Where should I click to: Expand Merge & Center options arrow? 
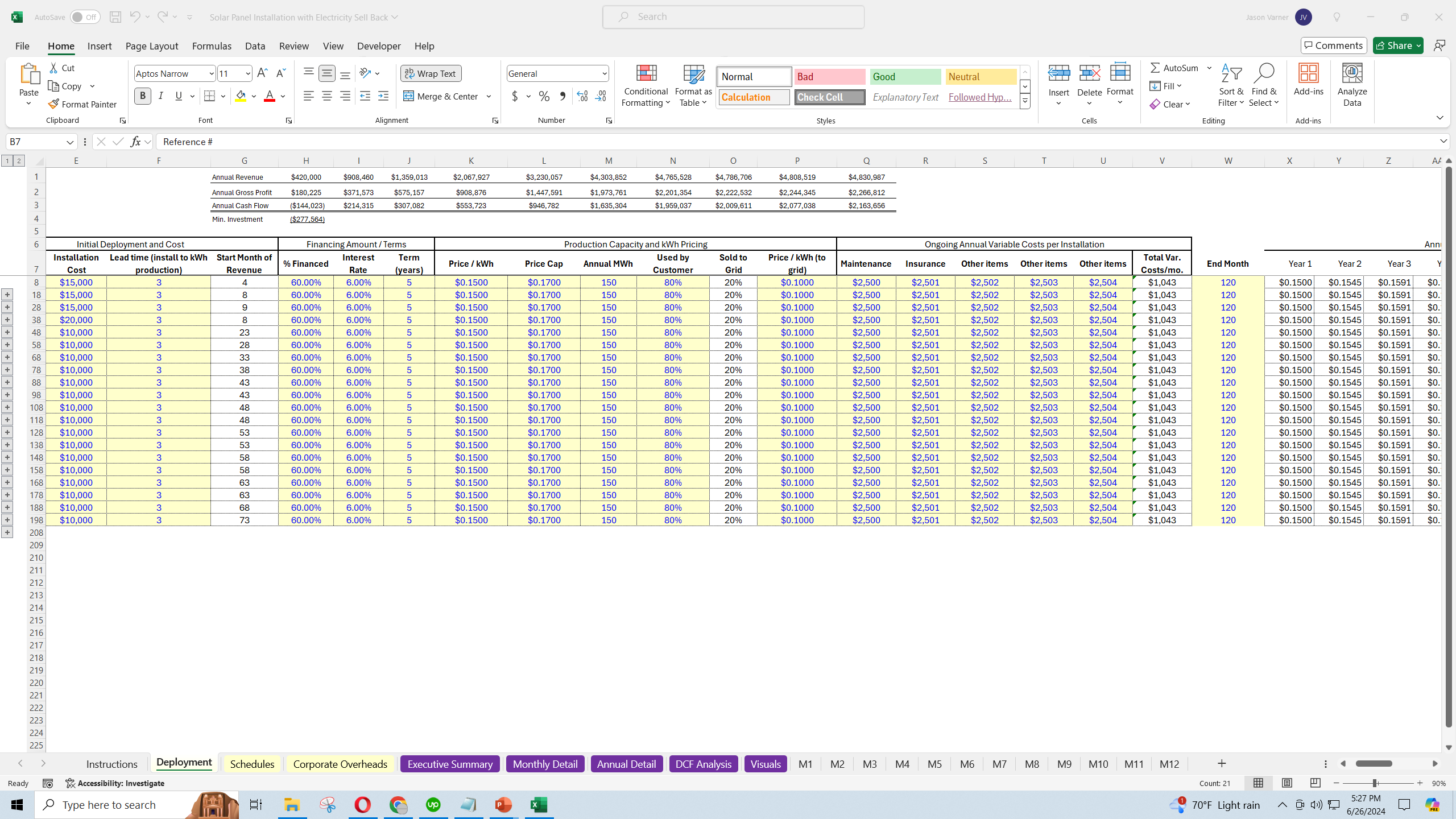(x=489, y=96)
